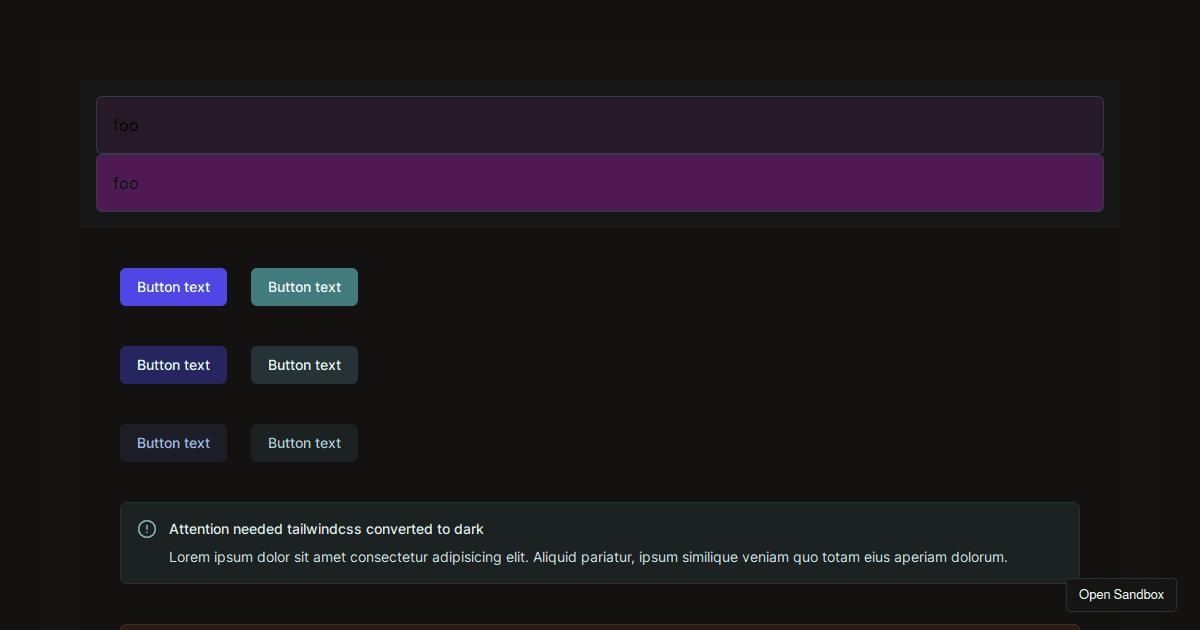Viewport: 1200px width, 630px height.
Task: Click inside the alert notice panel
Action: click(600, 543)
